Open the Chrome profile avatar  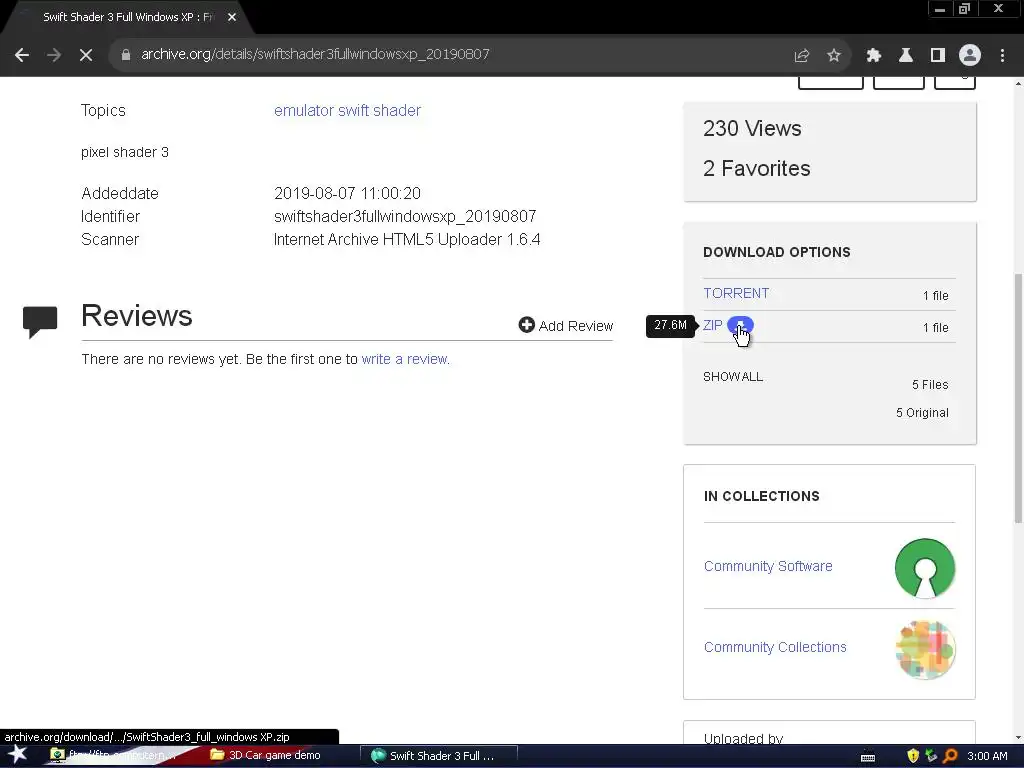(x=969, y=56)
